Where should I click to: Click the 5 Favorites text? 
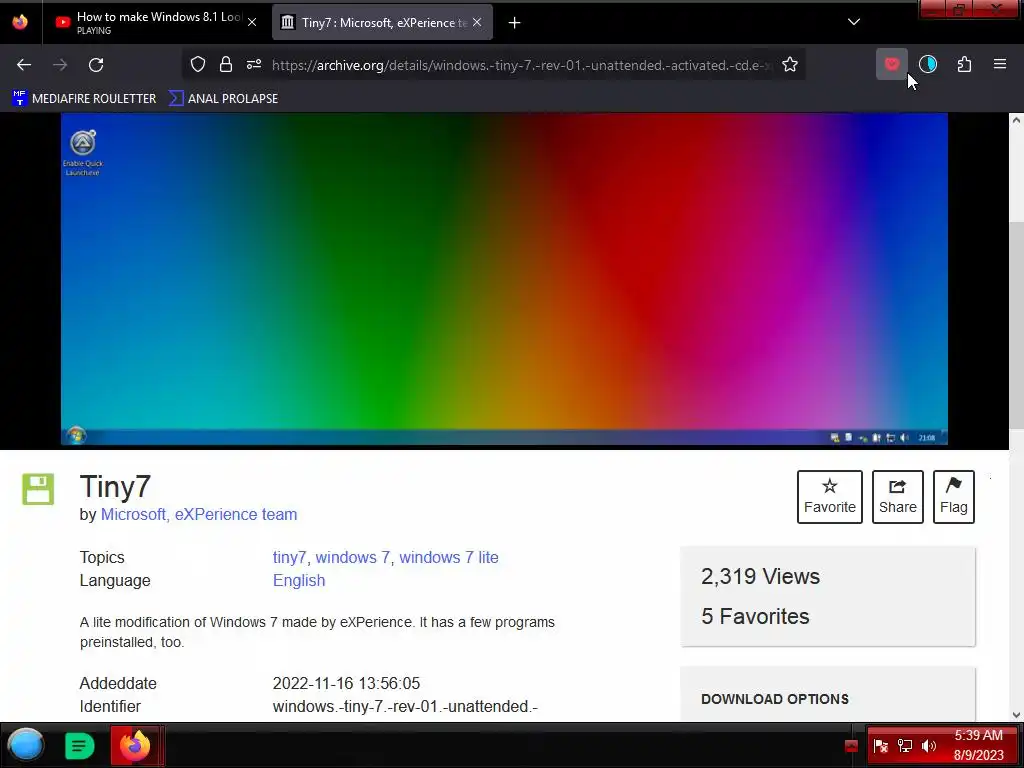click(x=755, y=616)
